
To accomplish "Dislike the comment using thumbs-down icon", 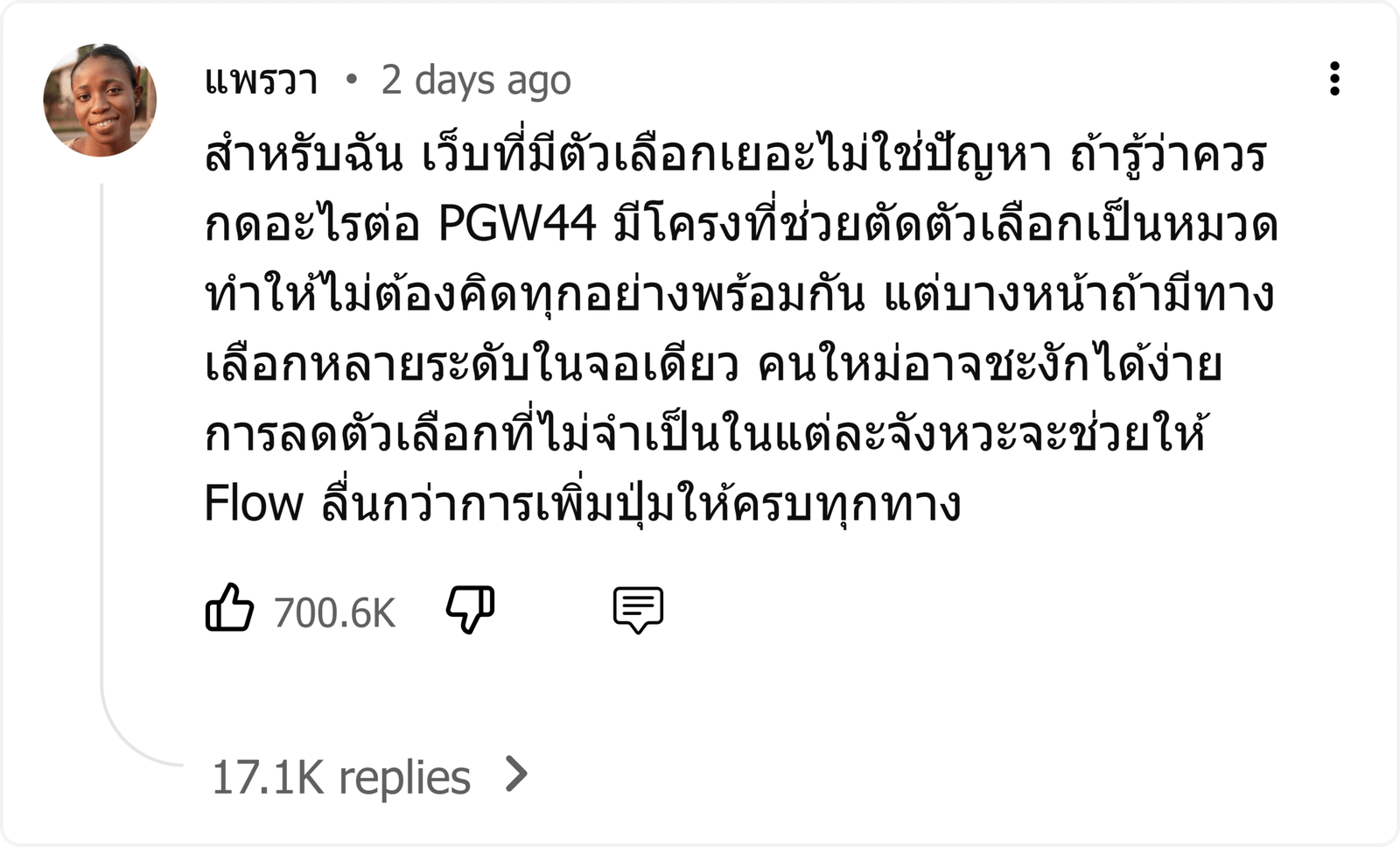I will click(471, 609).
